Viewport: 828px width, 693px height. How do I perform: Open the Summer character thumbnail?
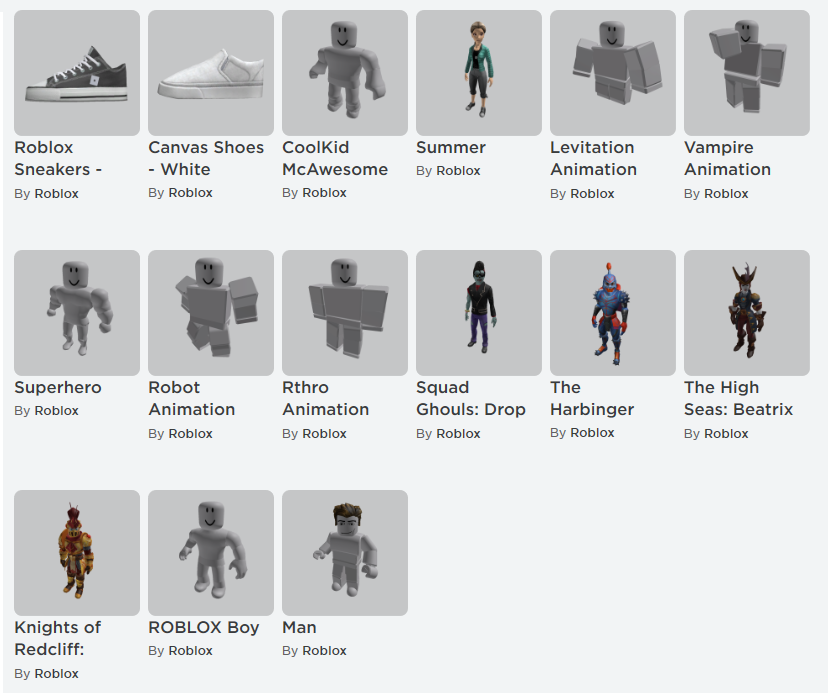[x=479, y=73]
